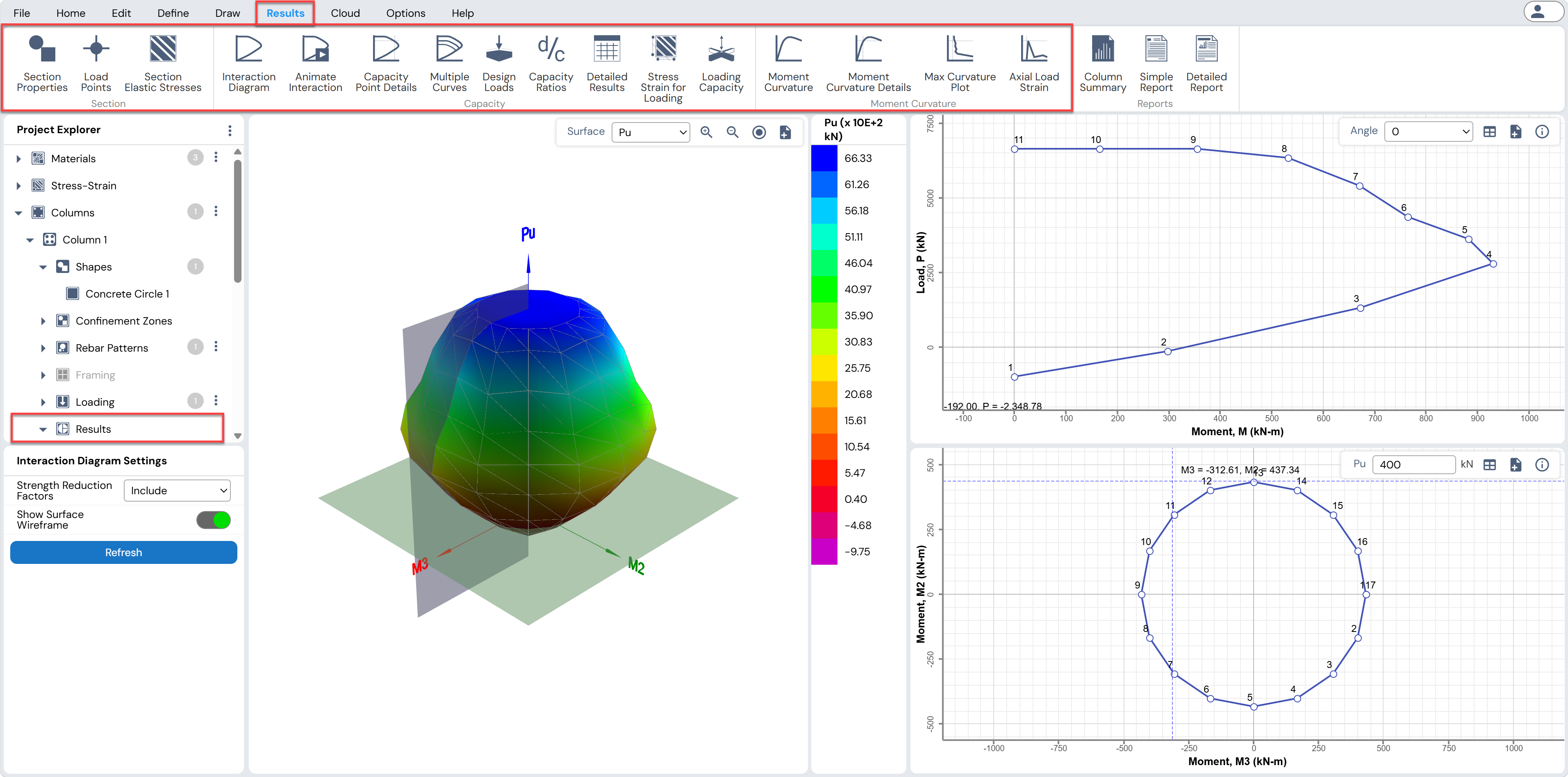Collapse the Column 1 node
Viewport: 1568px width, 777px height.
[30, 240]
